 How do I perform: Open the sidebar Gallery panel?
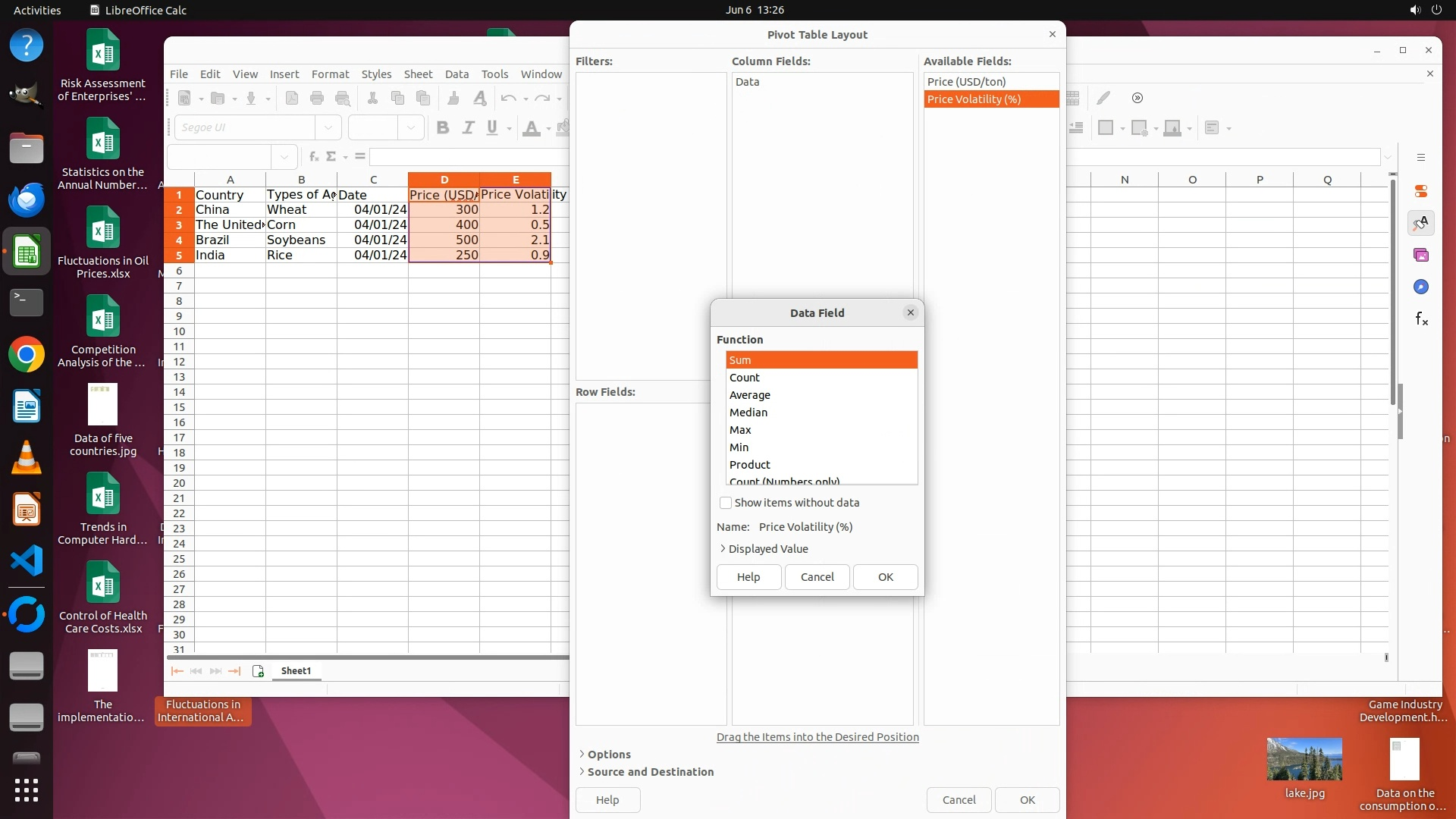click(x=1421, y=256)
